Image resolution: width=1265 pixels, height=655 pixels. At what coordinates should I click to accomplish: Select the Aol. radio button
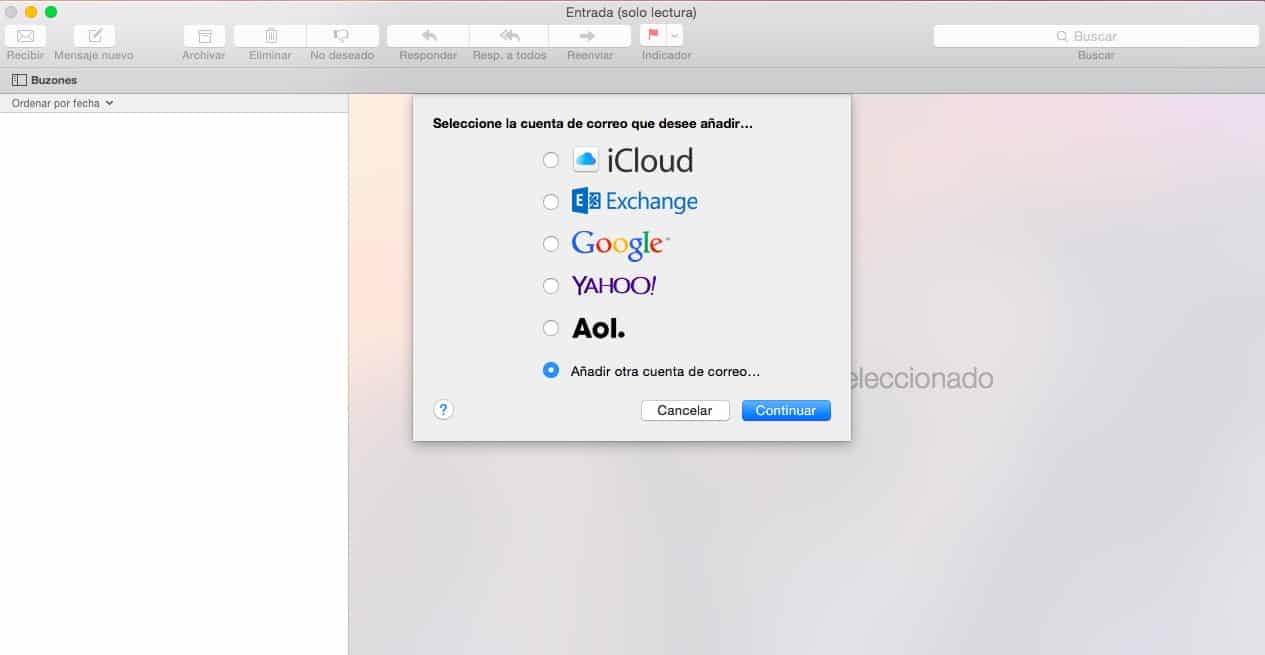pyautogui.click(x=551, y=328)
